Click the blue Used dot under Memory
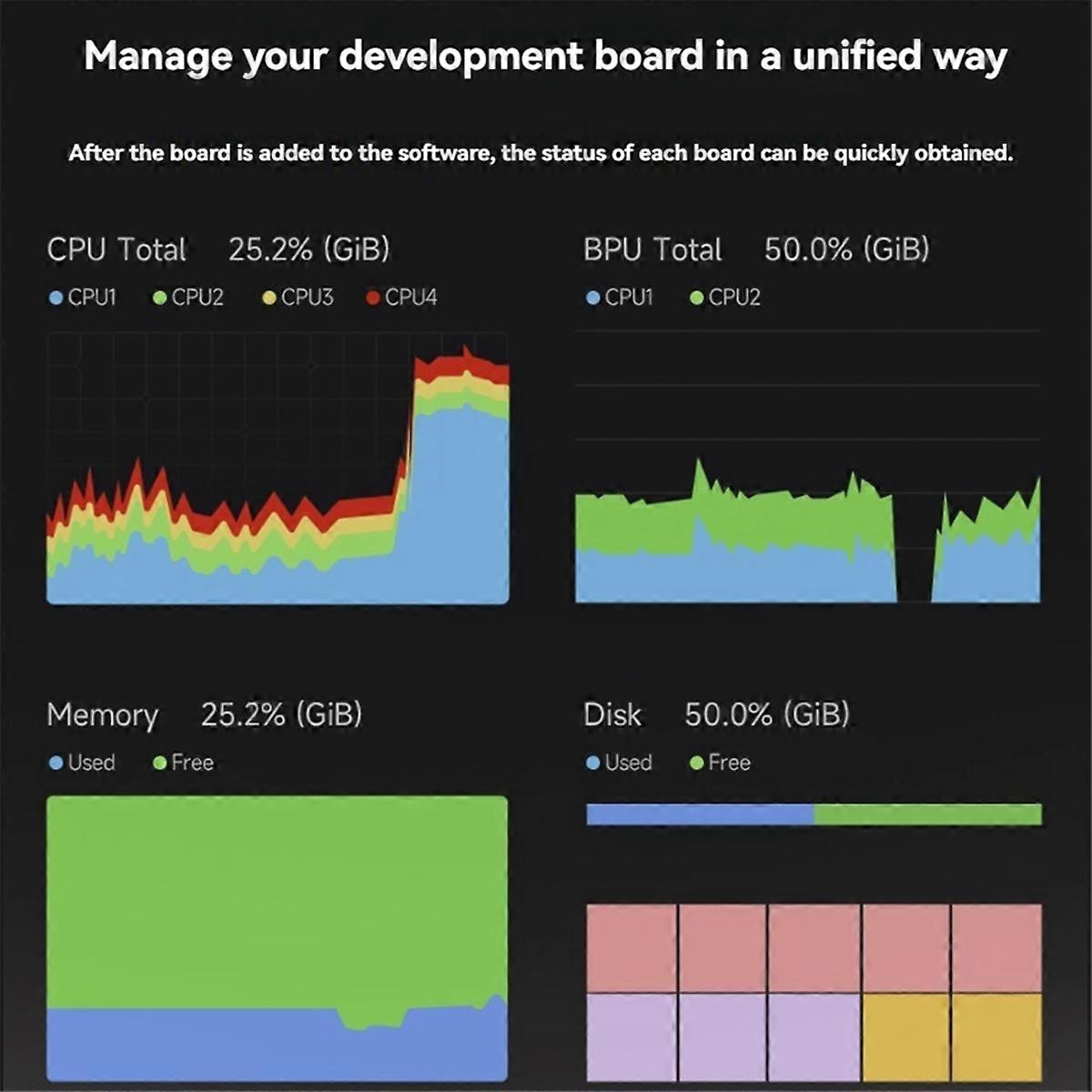Screen dimensions: 1092x1092 click(x=56, y=763)
